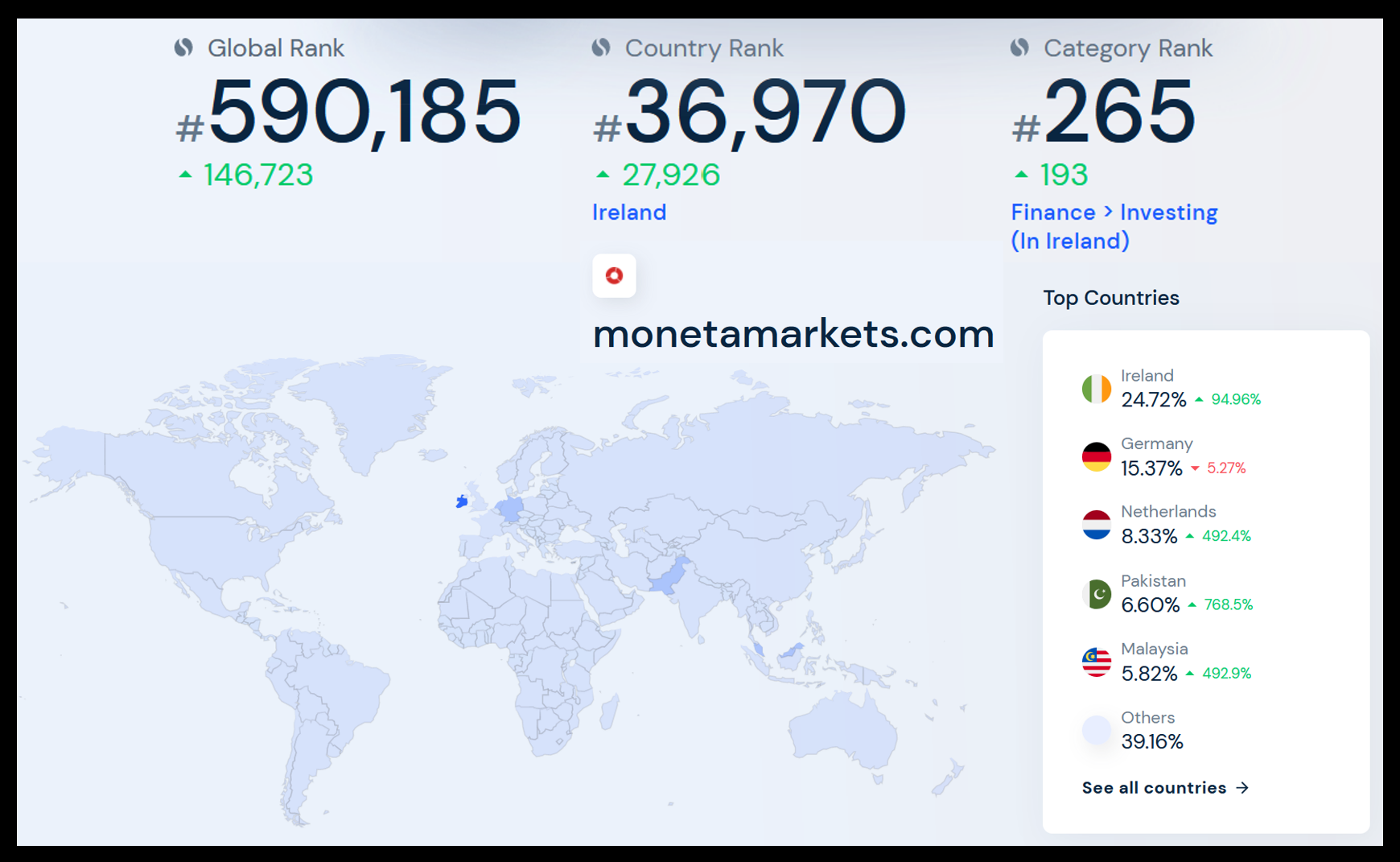Click the Others light circle swatch
This screenshot has height=862, width=1400.
coord(1096,730)
